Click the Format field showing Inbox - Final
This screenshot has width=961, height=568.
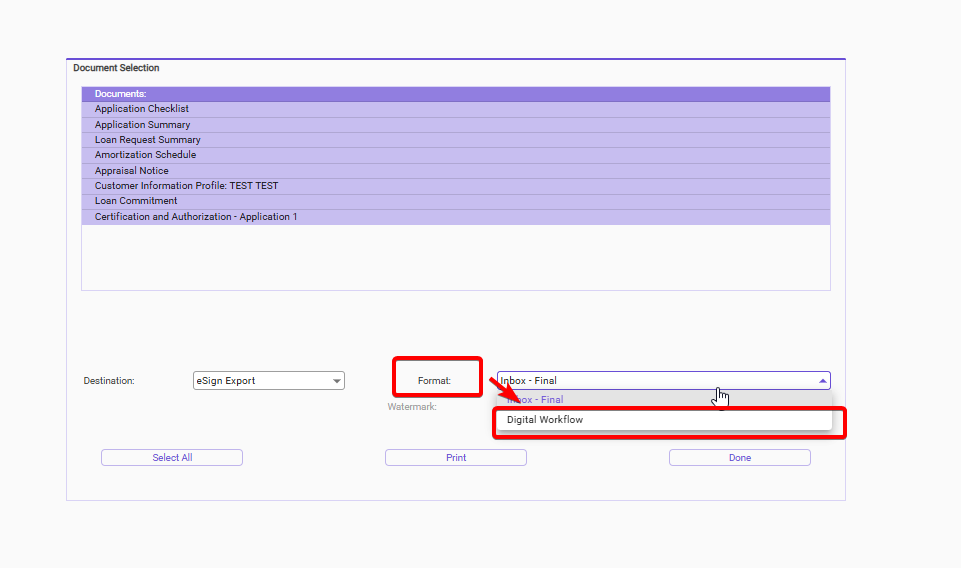[650, 381]
